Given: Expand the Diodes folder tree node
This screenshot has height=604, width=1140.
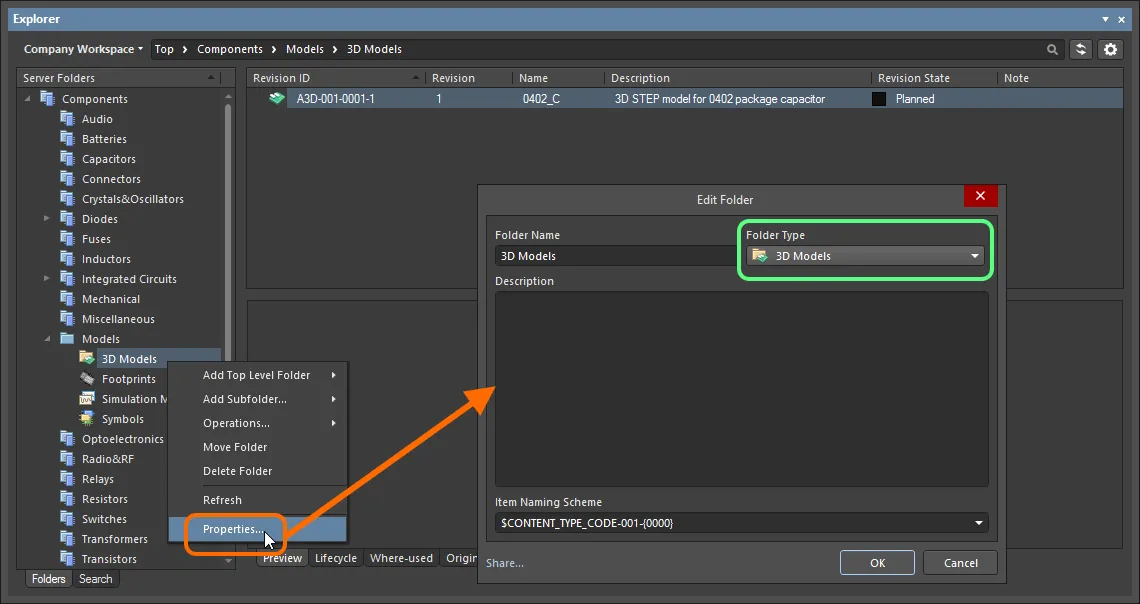Looking at the screenshot, I should click(46, 219).
